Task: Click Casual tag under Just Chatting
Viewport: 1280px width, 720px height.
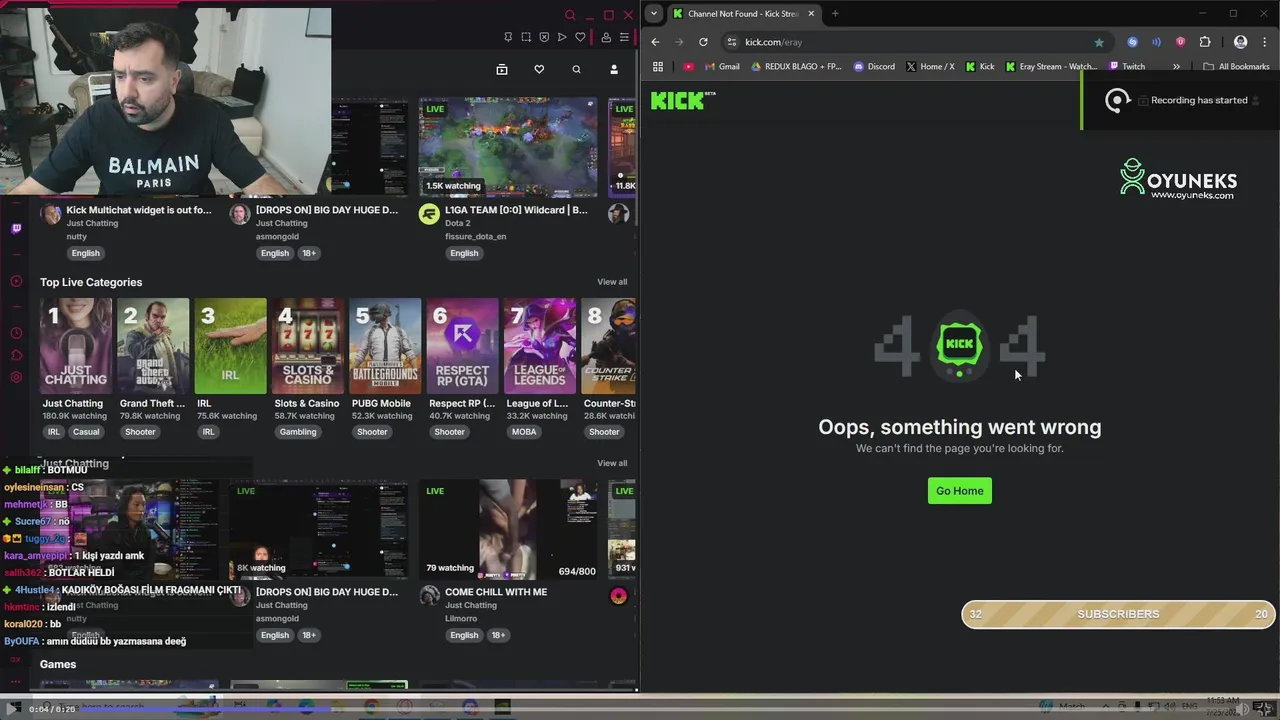Action: click(86, 432)
